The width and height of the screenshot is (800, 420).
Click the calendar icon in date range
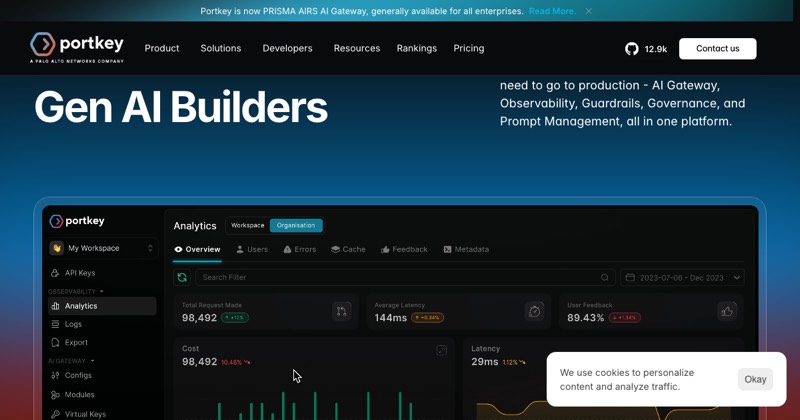[x=630, y=278]
